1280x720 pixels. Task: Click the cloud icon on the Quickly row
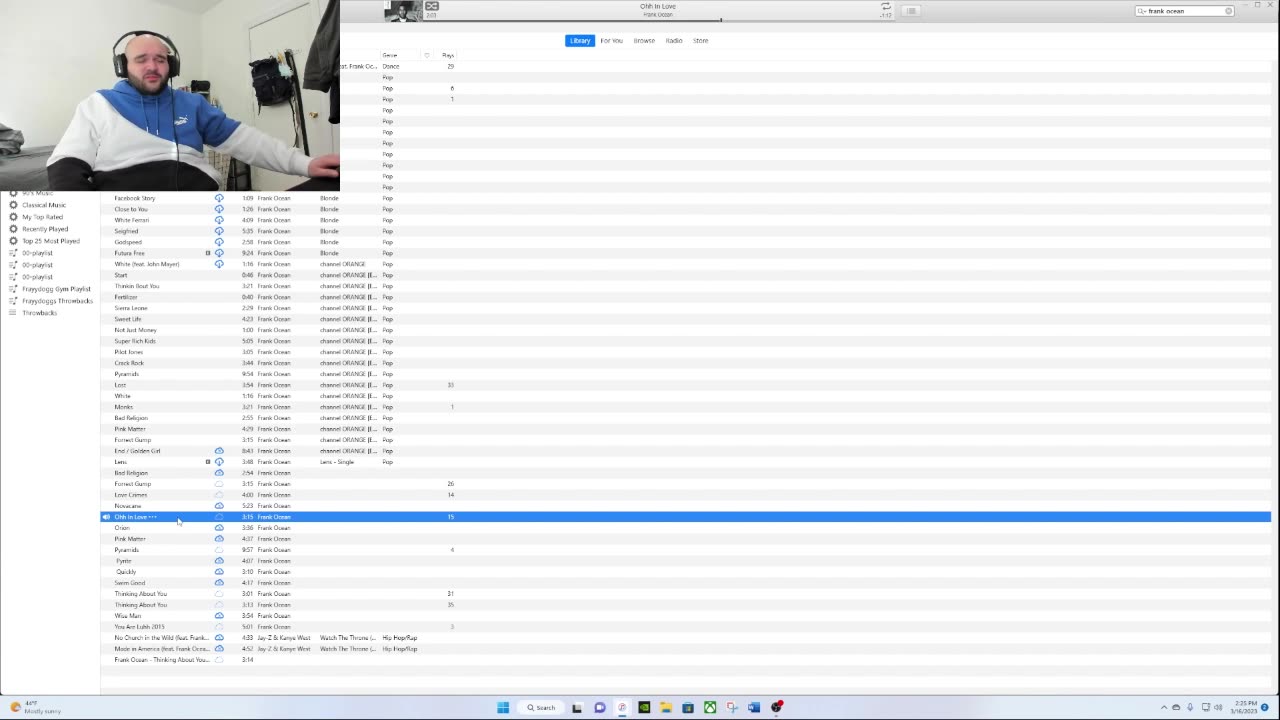[219, 572]
